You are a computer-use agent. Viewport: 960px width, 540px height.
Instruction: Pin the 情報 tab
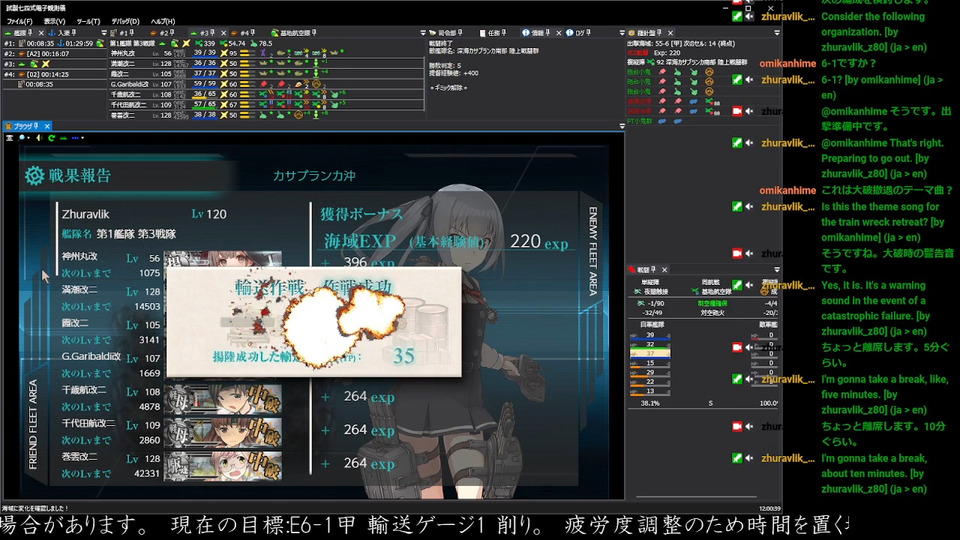pyautogui.click(x=549, y=33)
